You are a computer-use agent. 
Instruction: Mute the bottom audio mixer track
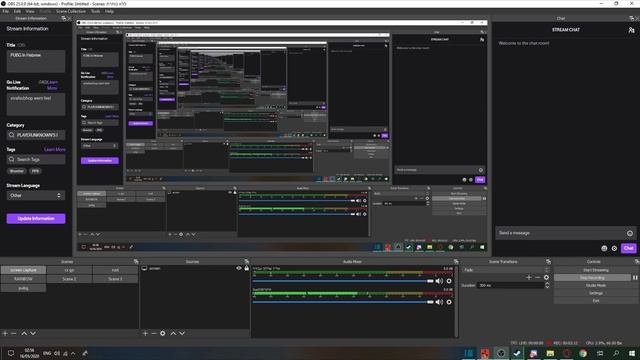pos(439,302)
